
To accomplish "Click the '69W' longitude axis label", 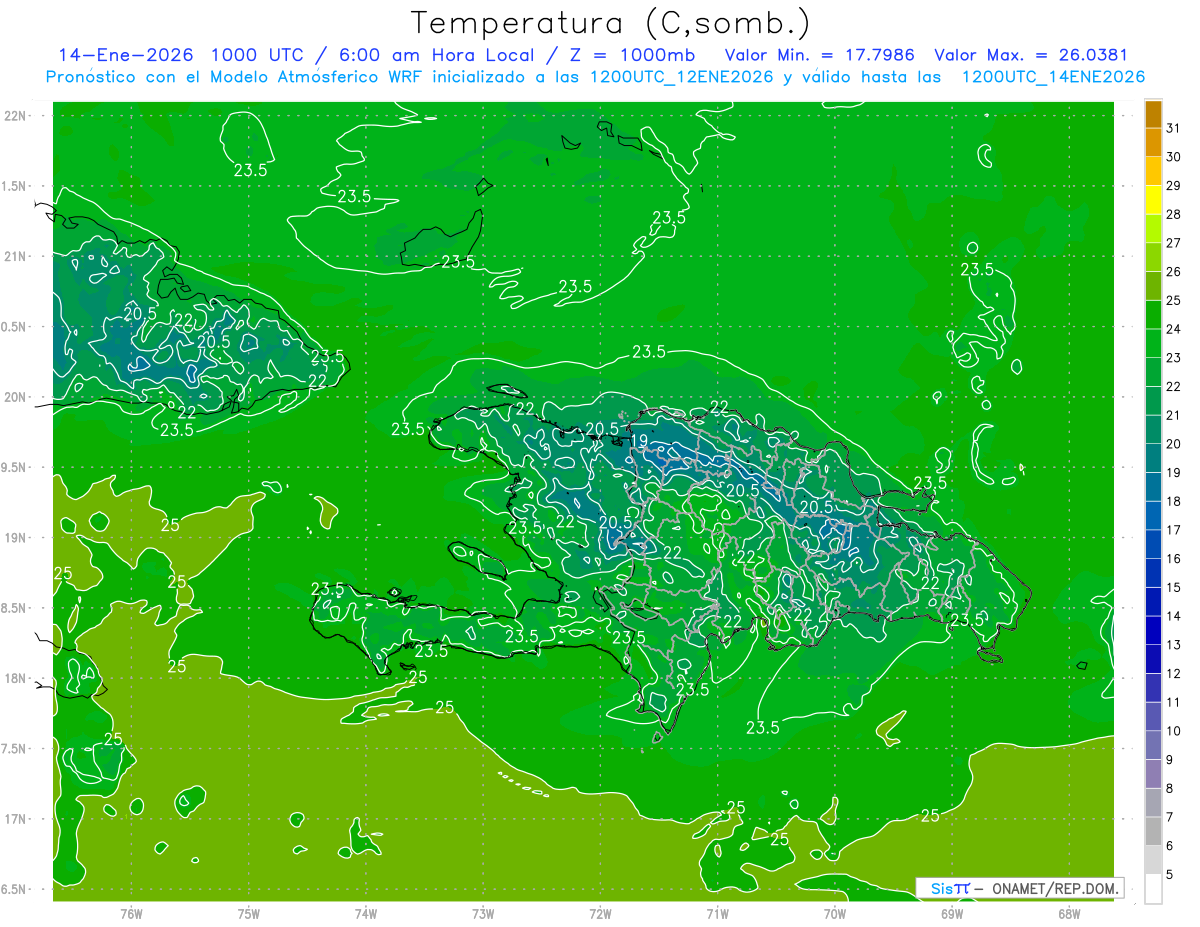I will (952, 913).
